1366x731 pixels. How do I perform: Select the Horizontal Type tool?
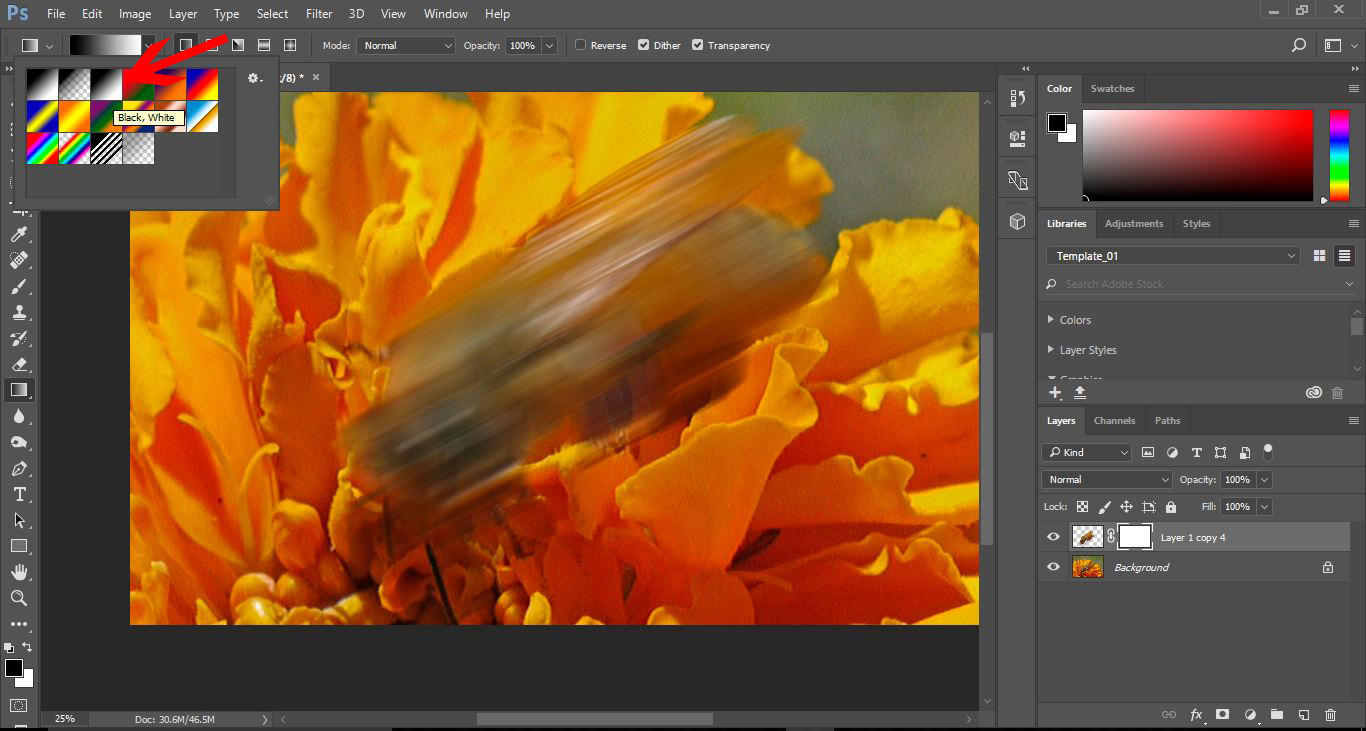pyautogui.click(x=19, y=494)
